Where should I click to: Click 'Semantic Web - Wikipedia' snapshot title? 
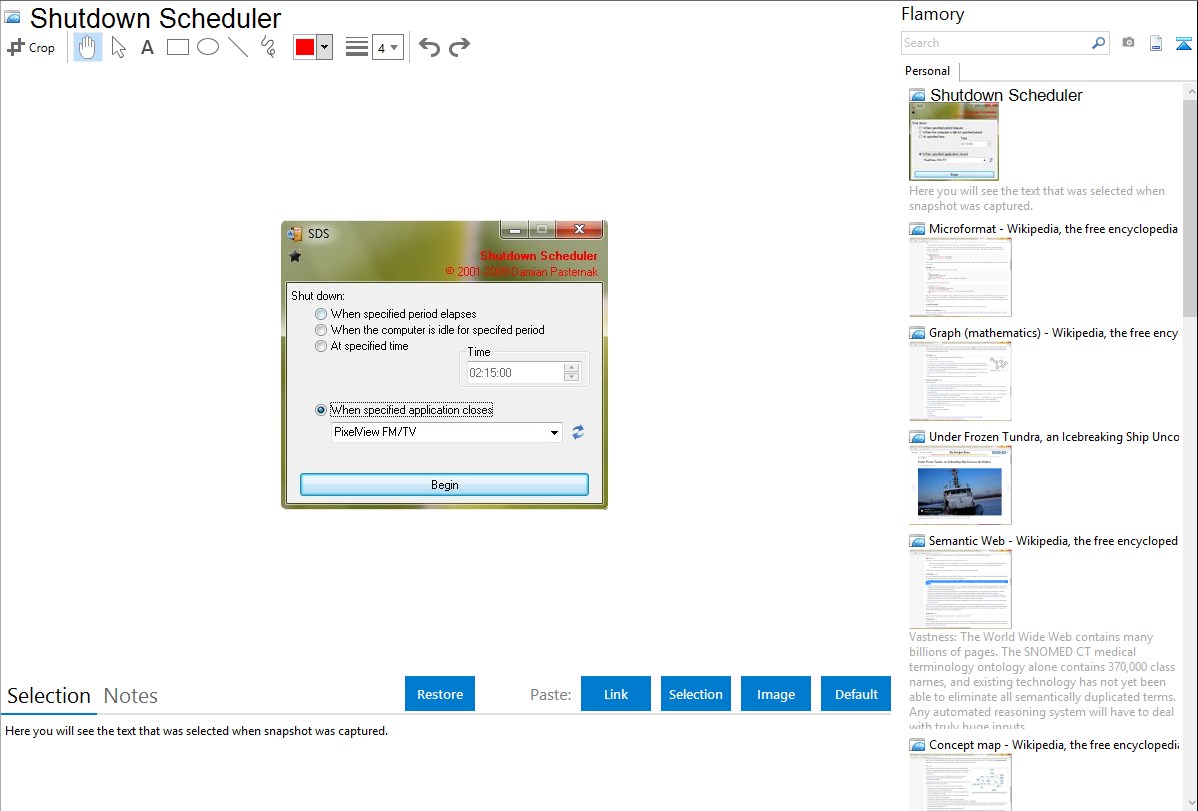1053,540
